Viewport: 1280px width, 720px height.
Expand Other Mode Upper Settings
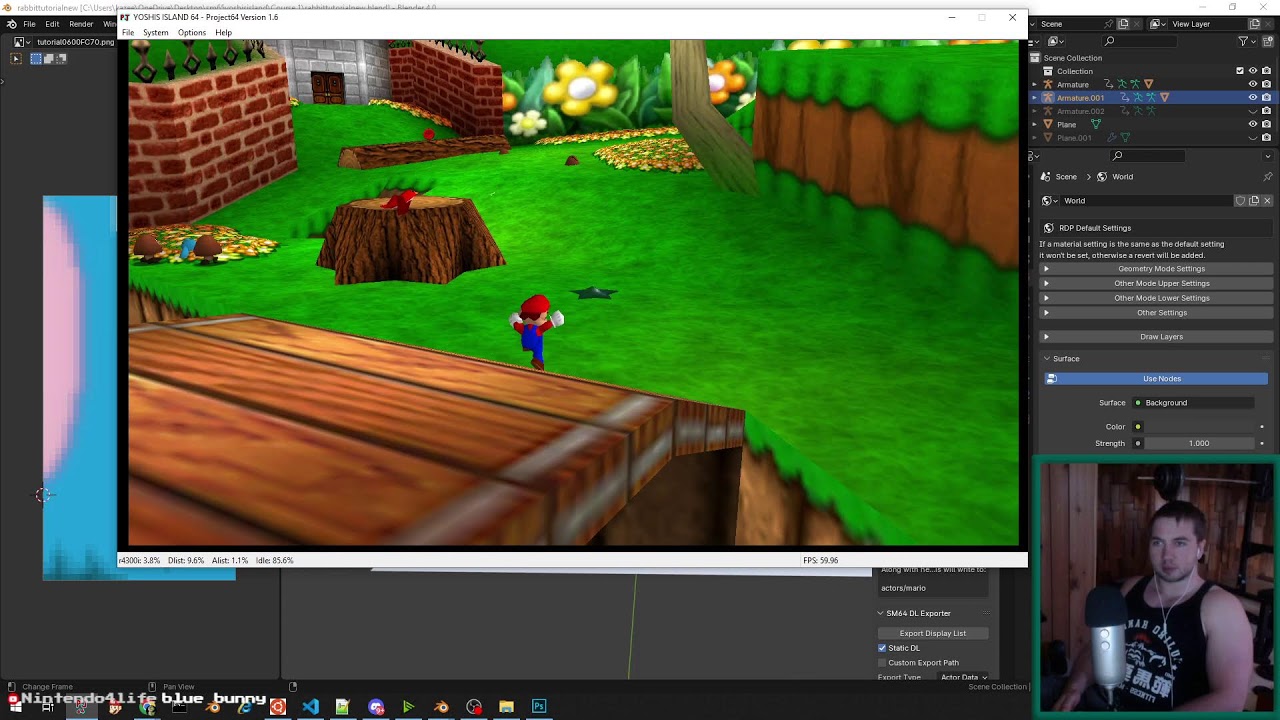pos(1154,283)
